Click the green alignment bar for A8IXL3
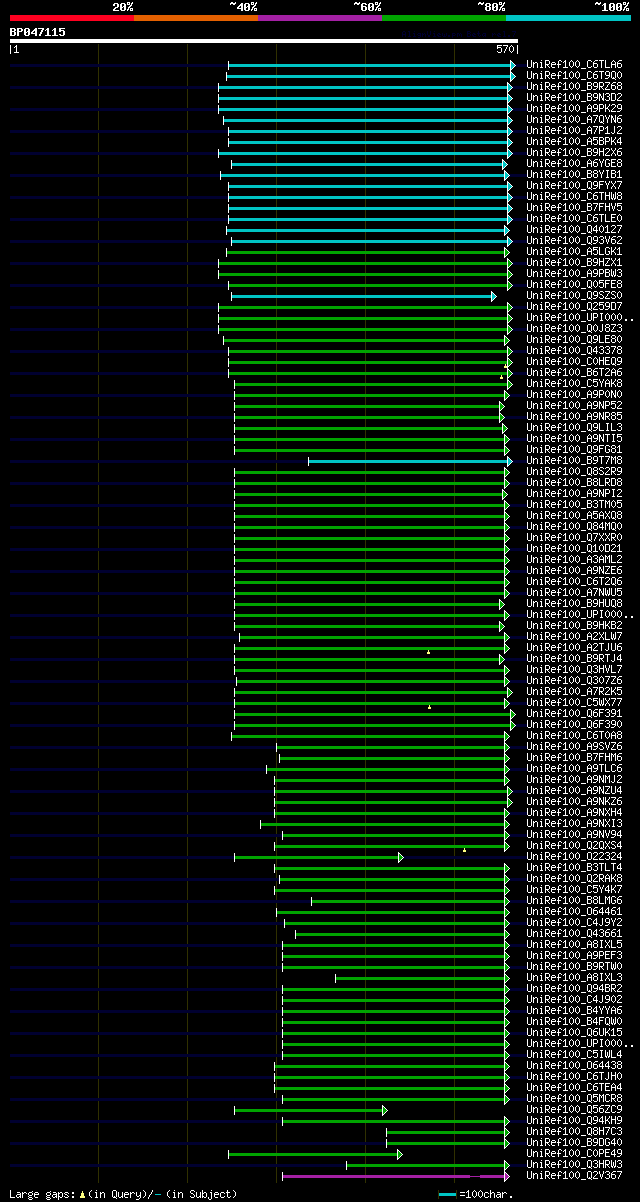 click(x=422, y=978)
